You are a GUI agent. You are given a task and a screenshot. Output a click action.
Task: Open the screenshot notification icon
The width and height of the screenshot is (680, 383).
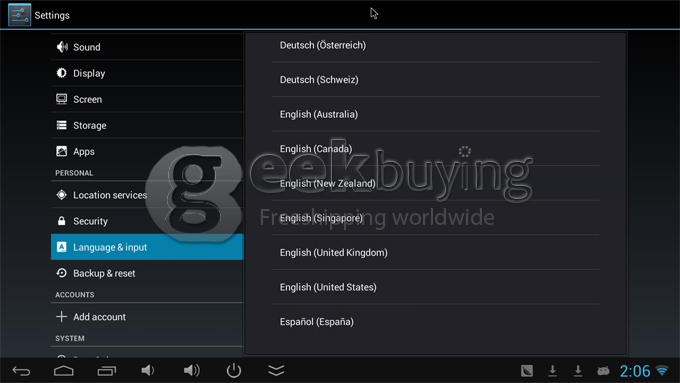point(527,370)
